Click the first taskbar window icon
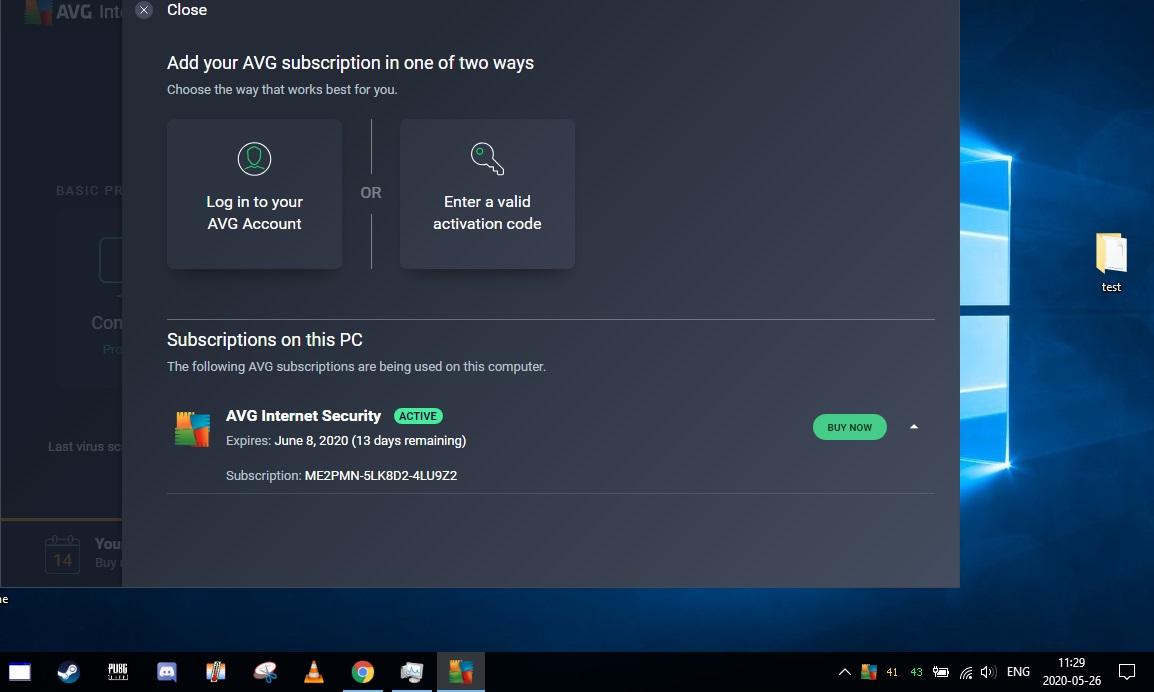 [20, 671]
